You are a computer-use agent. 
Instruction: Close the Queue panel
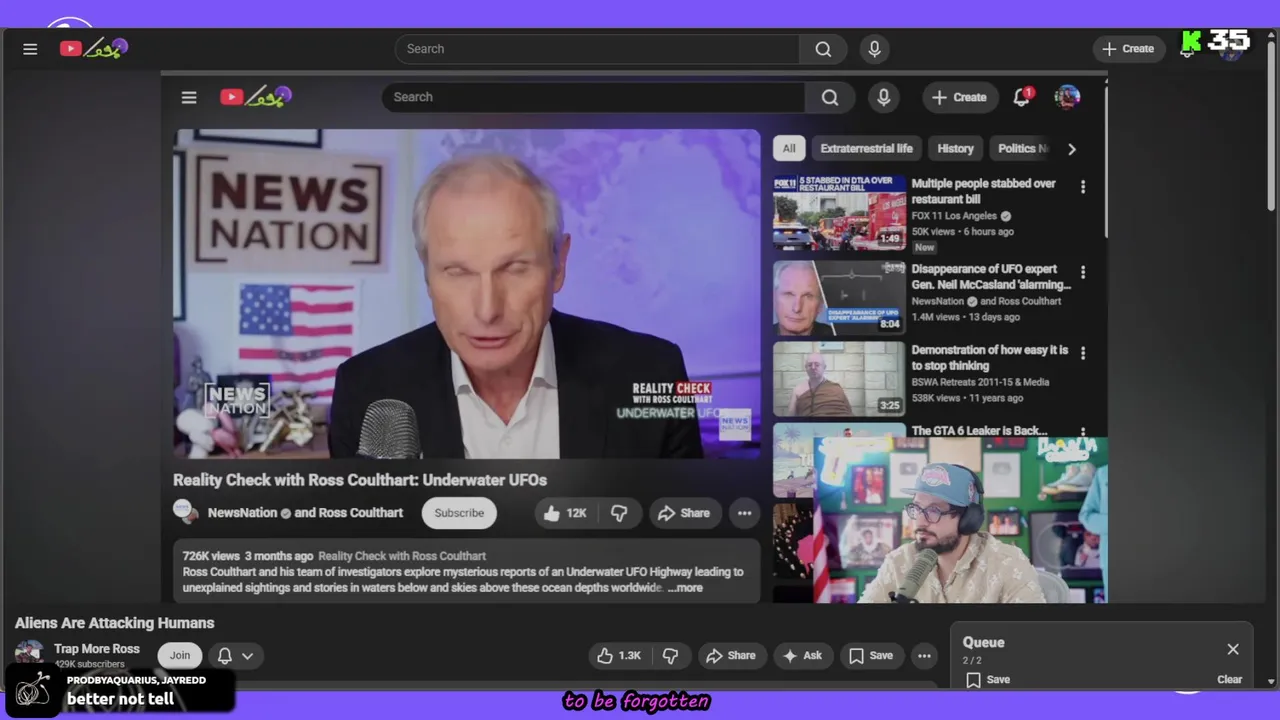click(1233, 649)
